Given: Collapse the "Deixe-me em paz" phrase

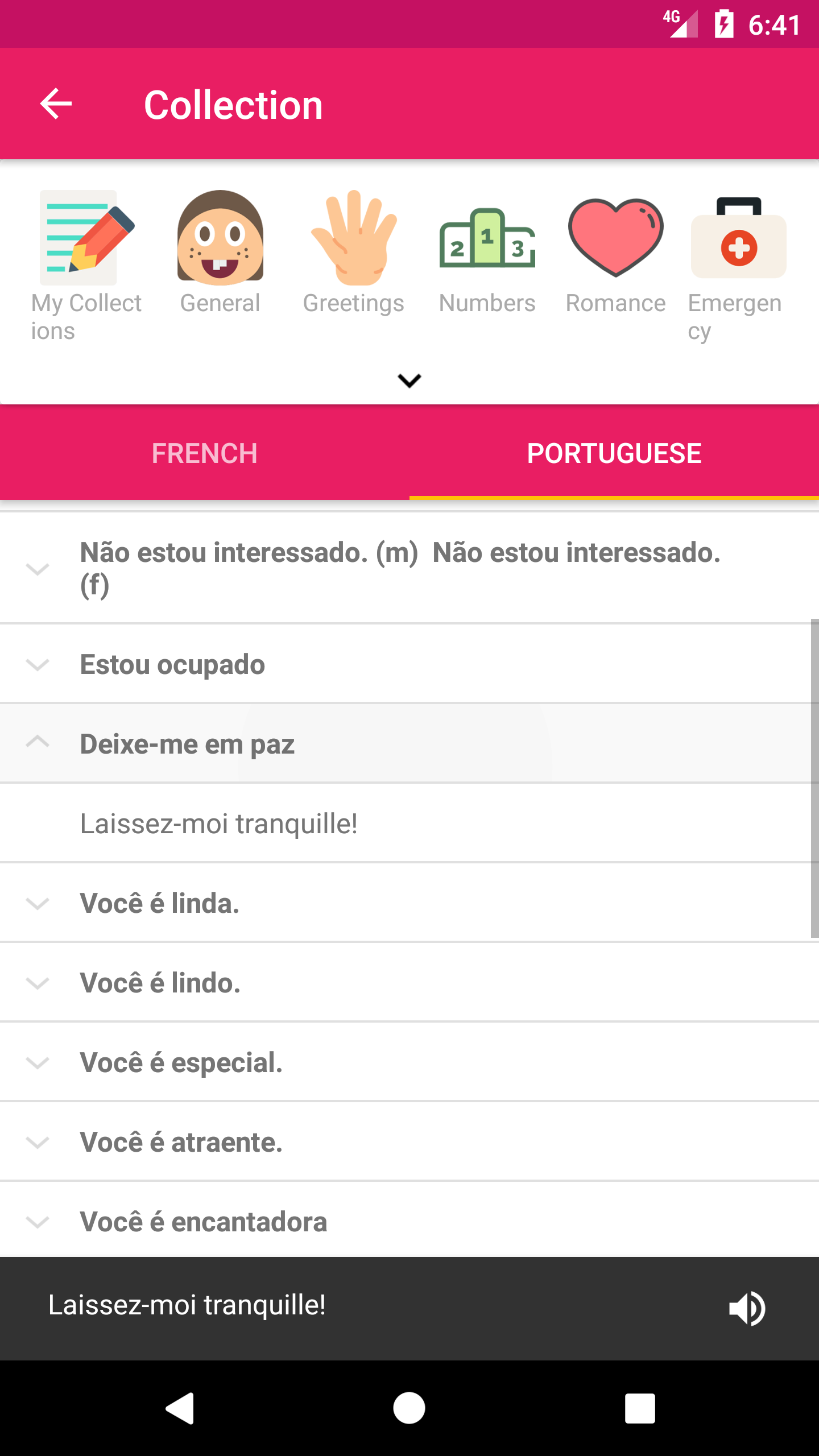Looking at the screenshot, I should pyautogui.click(x=38, y=743).
